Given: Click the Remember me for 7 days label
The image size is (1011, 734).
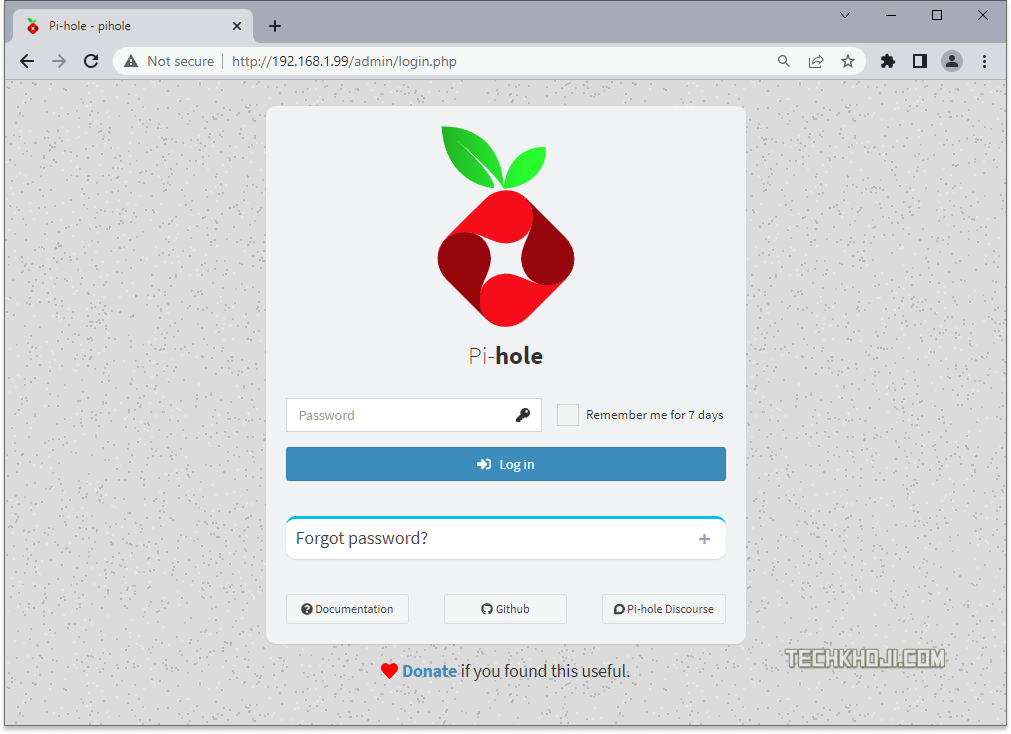Looking at the screenshot, I should tap(654, 415).
